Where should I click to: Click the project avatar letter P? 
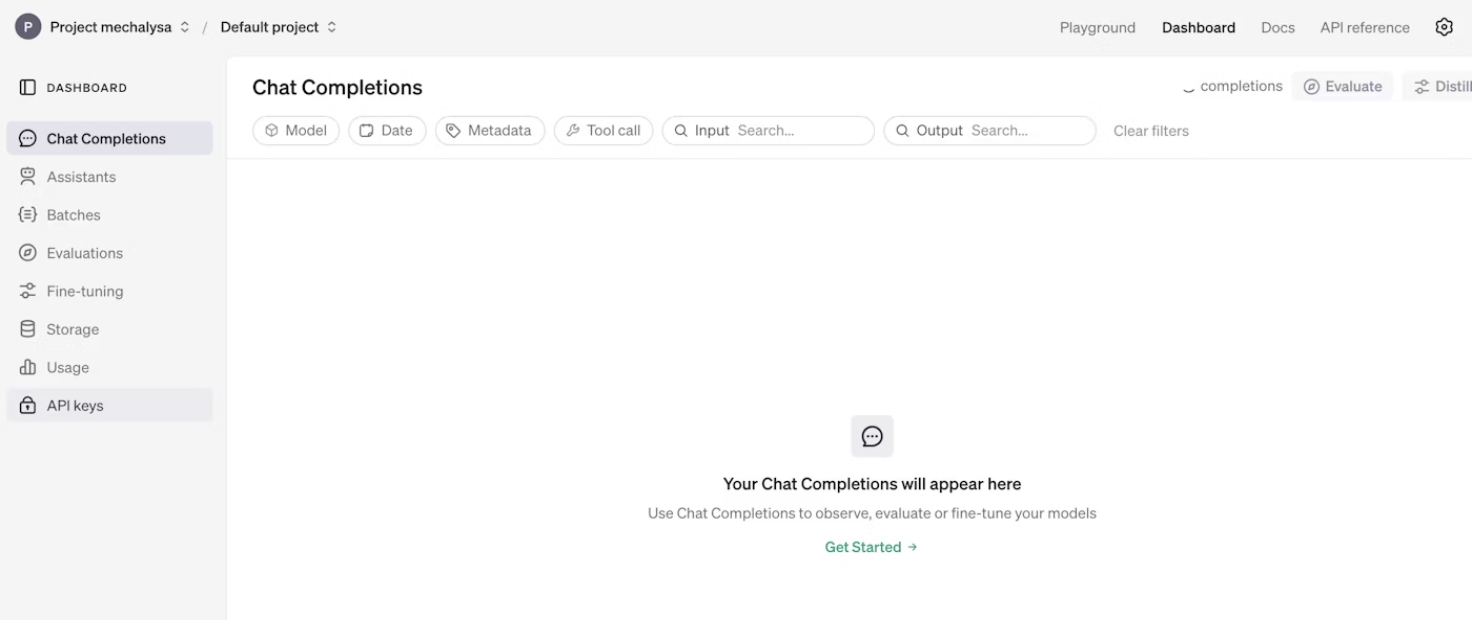pyautogui.click(x=28, y=27)
